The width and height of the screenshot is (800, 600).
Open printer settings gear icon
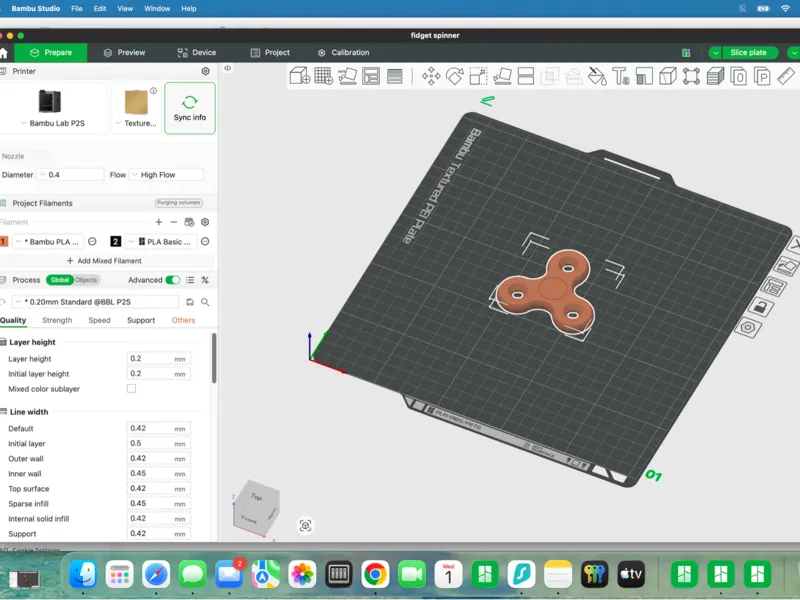205,71
